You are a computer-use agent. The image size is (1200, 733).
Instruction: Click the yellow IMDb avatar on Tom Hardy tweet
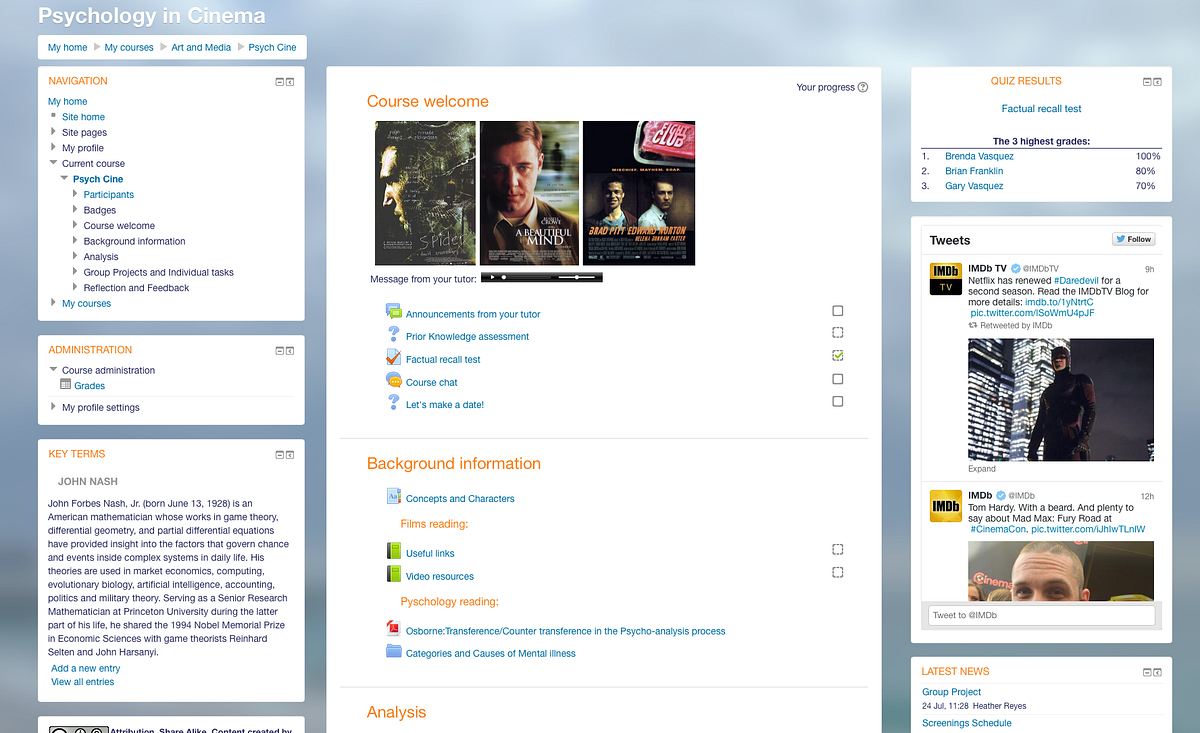[x=946, y=506]
